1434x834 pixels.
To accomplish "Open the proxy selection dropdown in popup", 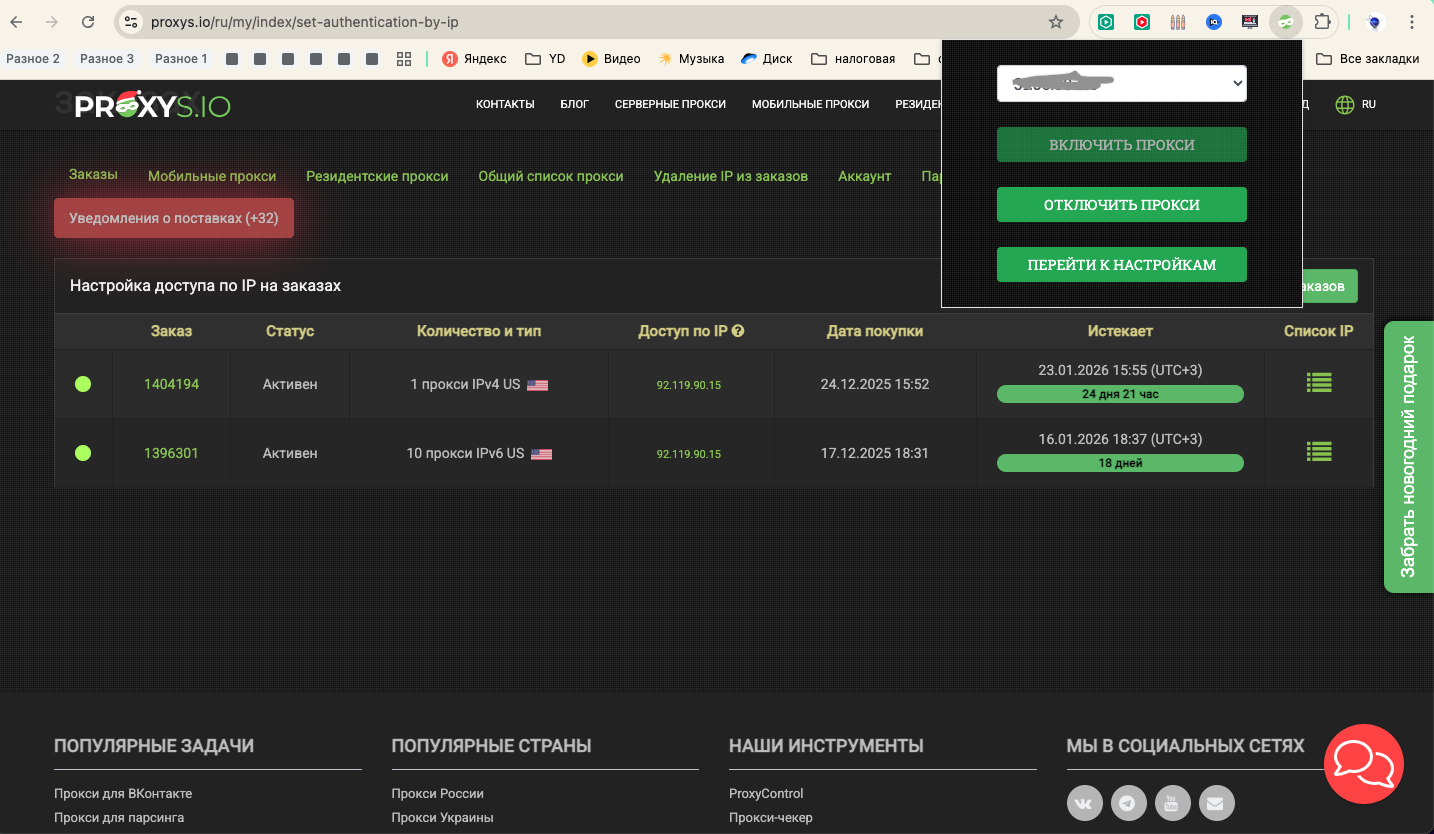I will (x=1122, y=84).
